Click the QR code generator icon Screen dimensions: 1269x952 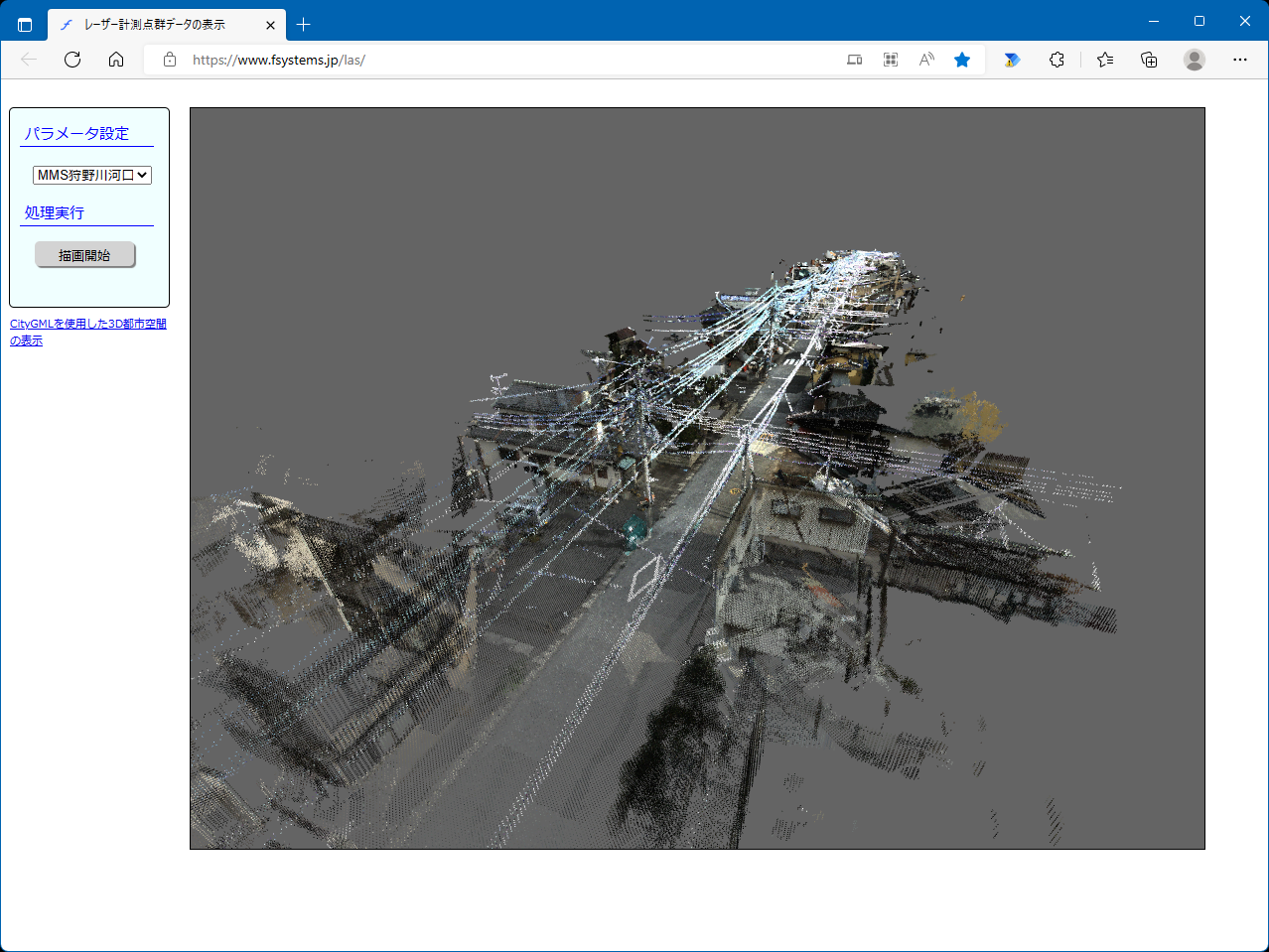[891, 60]
